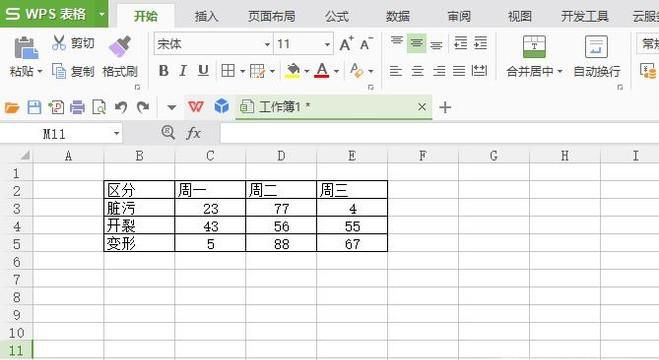Open the WPS 表格 application menu
Viewport: 659px width, 360px height.
coord(54,13)
